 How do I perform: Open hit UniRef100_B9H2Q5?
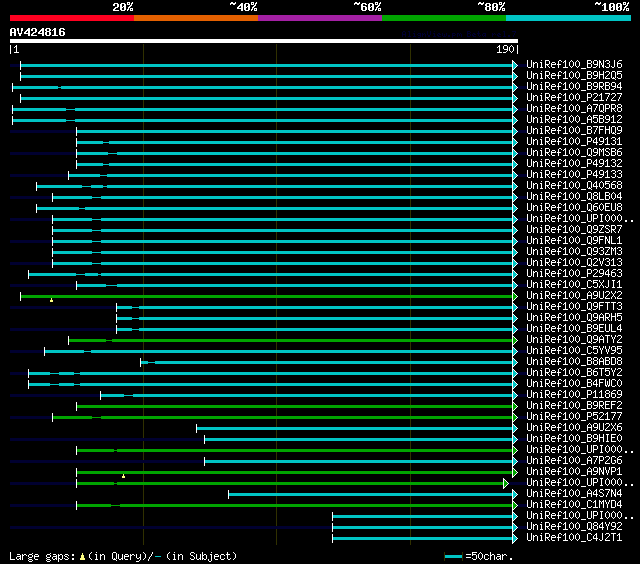tap(574, 75)
